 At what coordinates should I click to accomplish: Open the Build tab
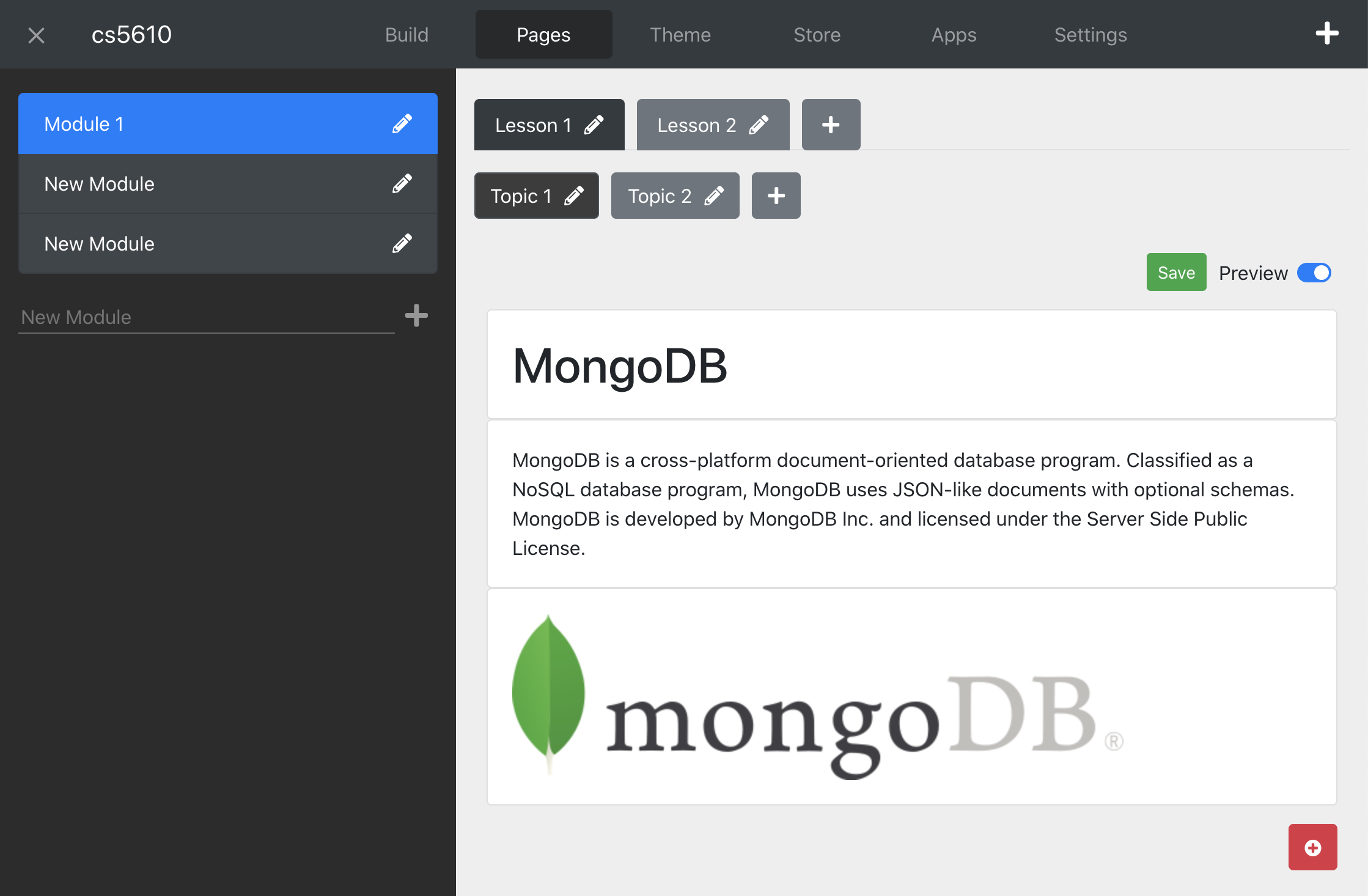pyautogui.click(x=406, y=35)
